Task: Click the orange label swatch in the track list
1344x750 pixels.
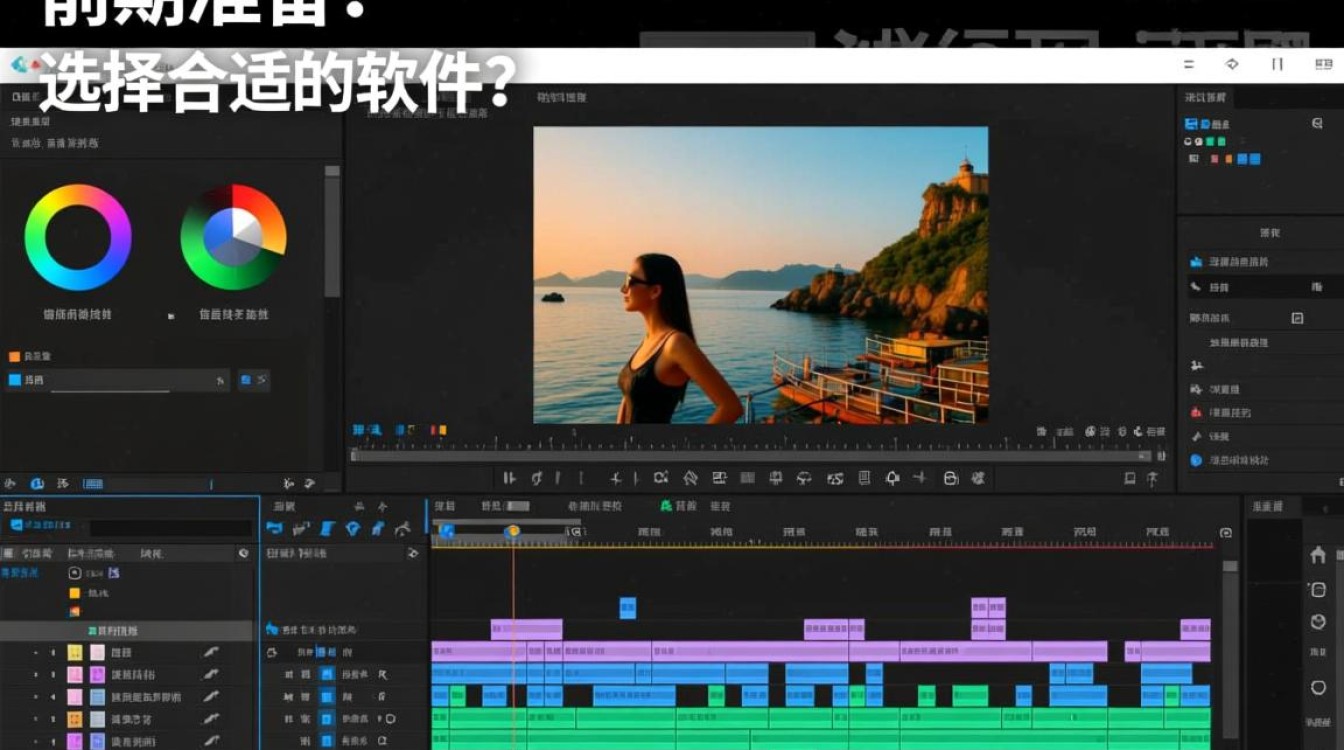Action: [x=74, y=719]
